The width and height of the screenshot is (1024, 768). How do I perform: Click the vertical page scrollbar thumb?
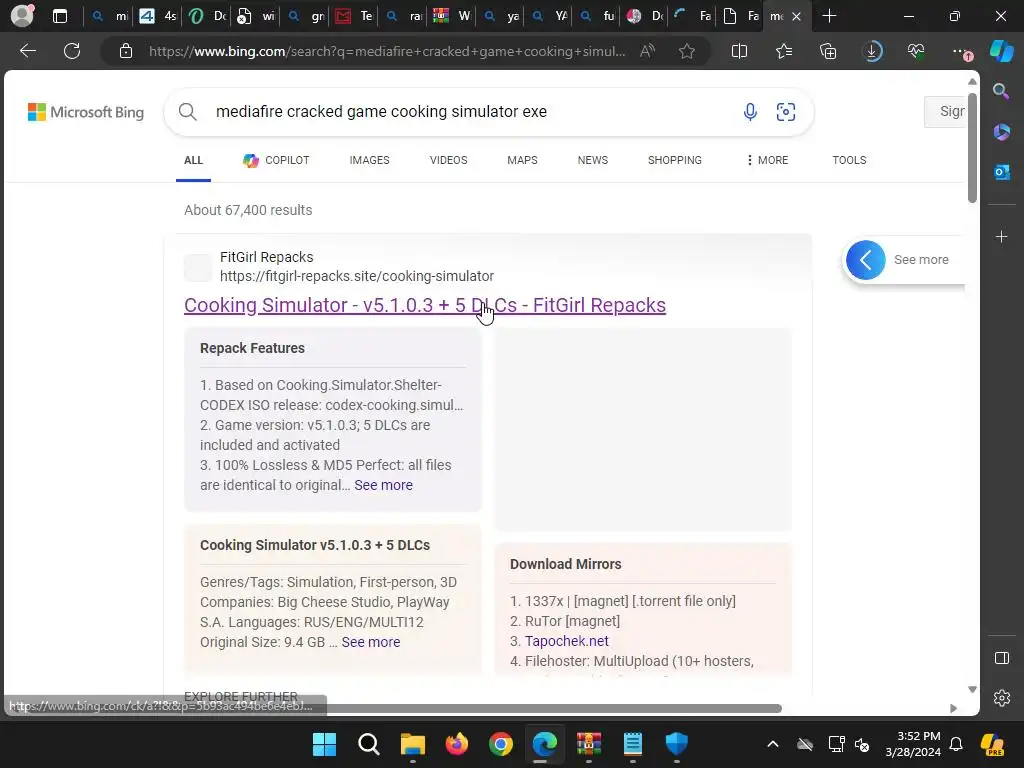972,148
